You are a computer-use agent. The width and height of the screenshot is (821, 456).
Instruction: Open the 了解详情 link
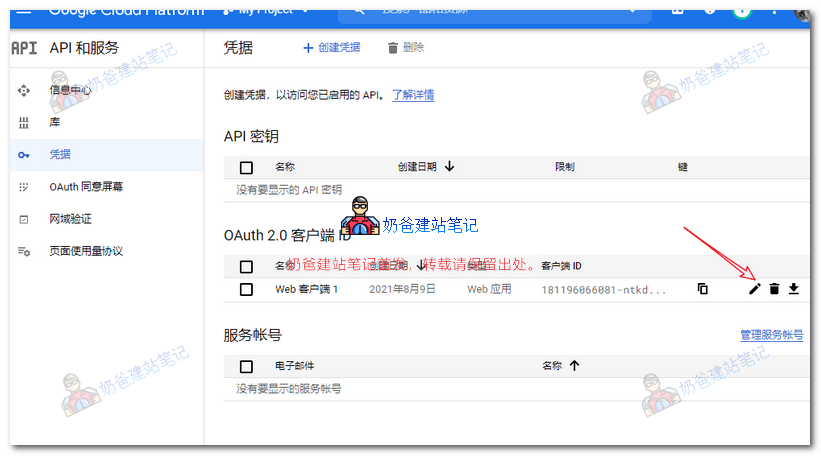point(413,95)
